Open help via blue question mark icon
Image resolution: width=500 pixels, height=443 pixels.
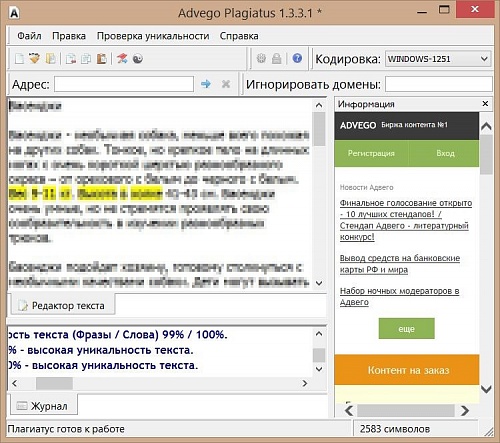(297, 58)
